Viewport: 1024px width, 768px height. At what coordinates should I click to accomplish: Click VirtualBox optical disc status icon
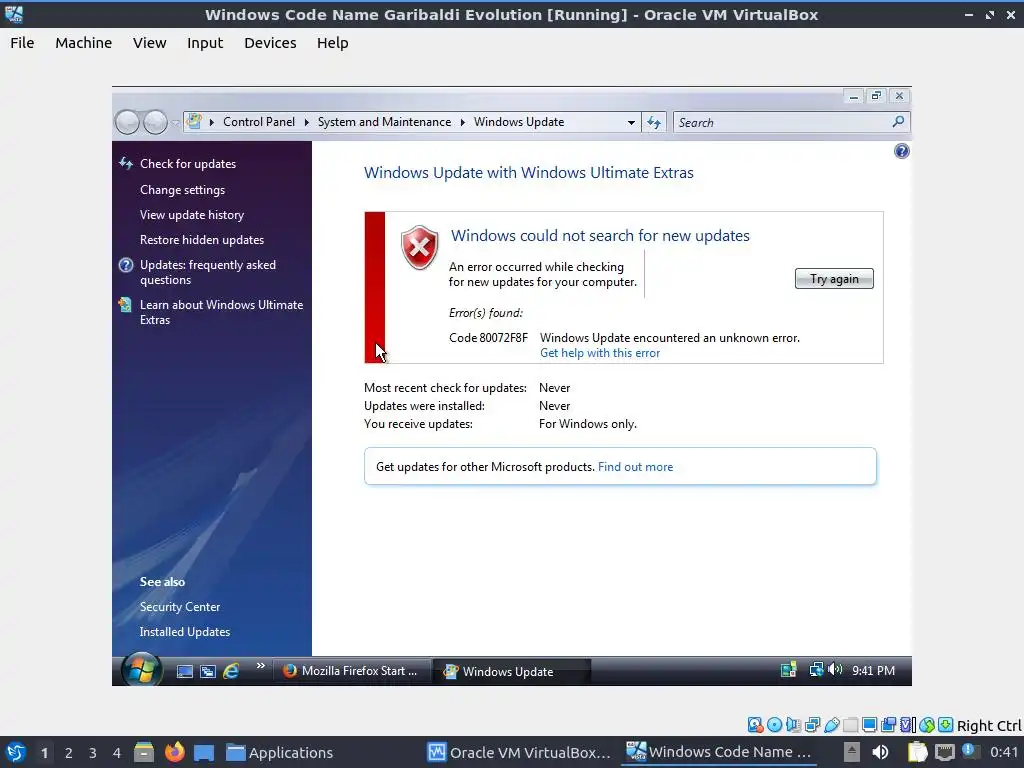click(x=775, y=725)
